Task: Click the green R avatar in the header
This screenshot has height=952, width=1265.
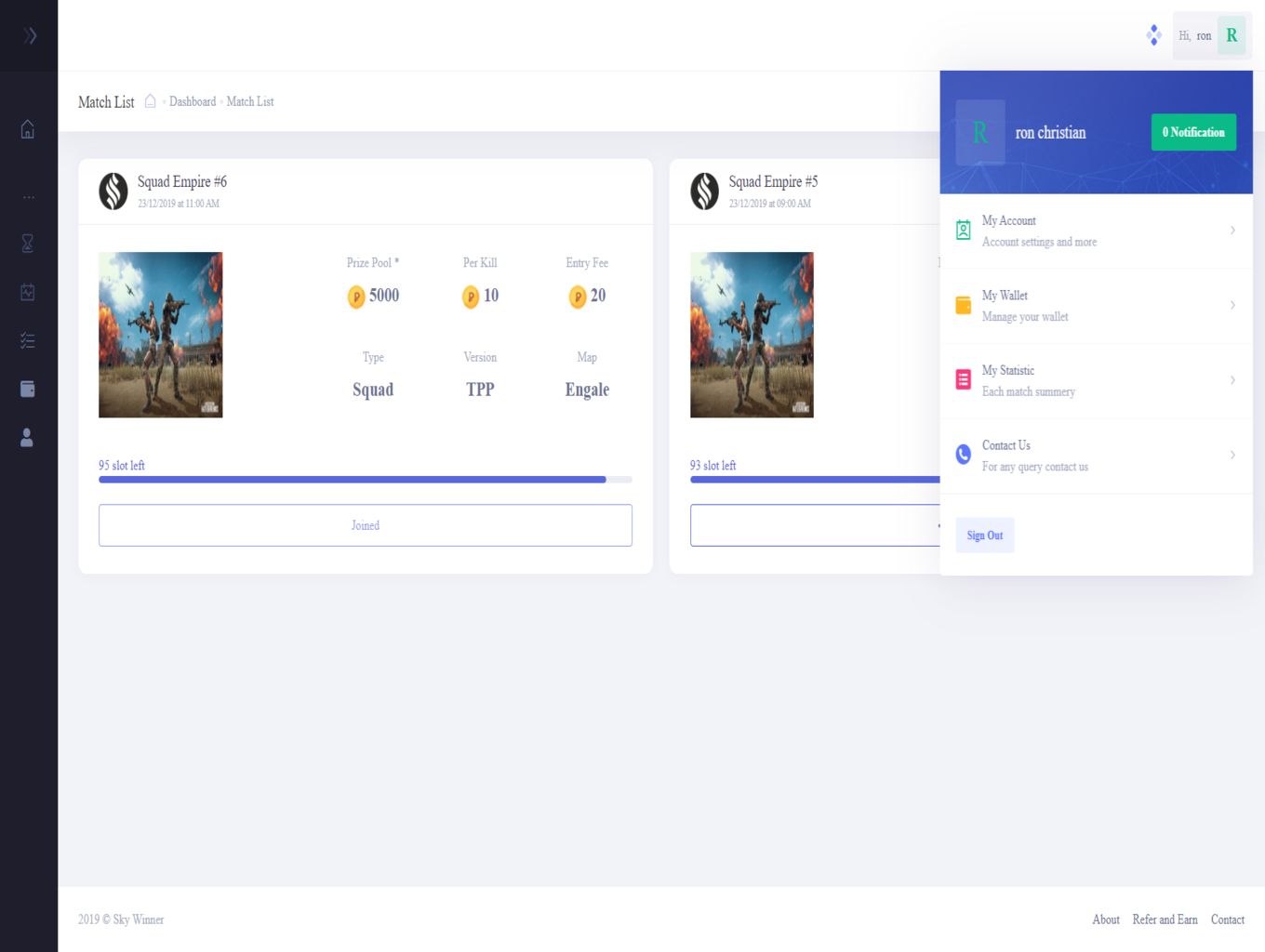Action: tap(1232, 35)
